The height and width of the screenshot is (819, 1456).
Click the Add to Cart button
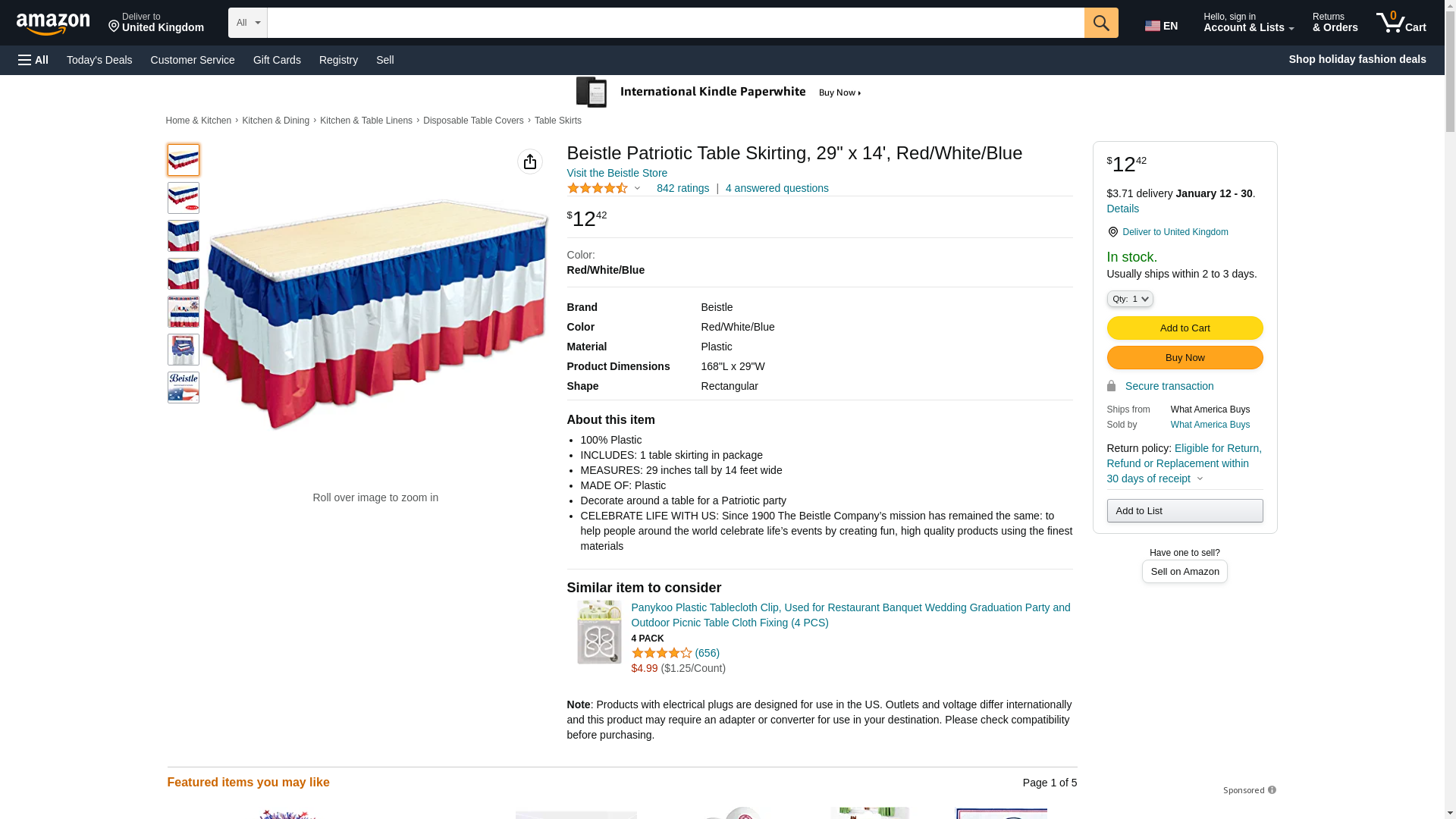point(1185,328)
